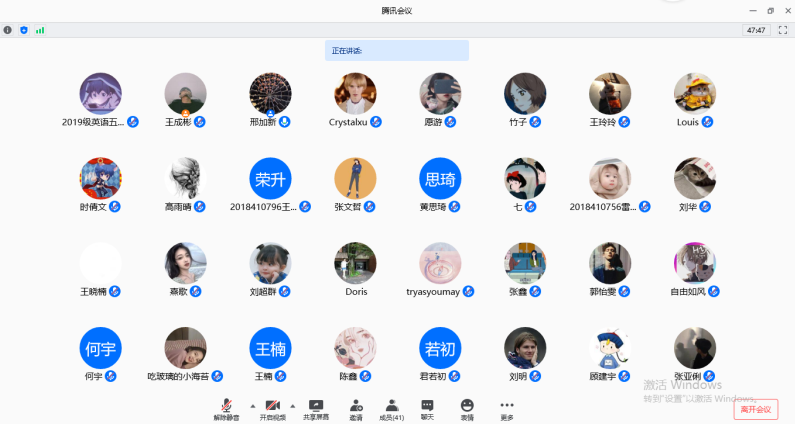
Task: Open the 更多 more options menu
Action: tap(507, 408)
